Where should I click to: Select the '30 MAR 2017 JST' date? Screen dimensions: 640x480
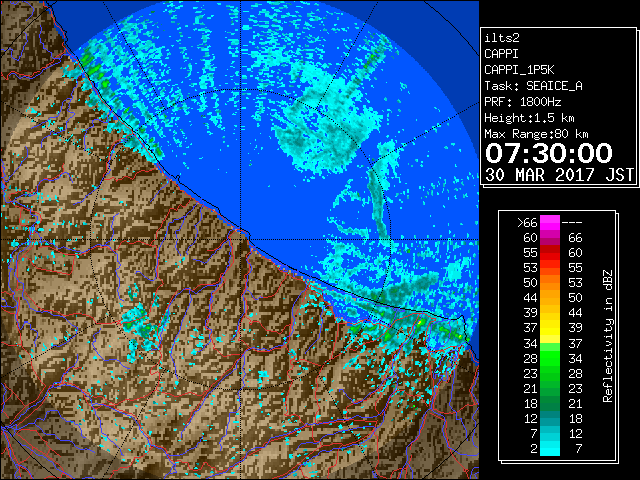(x=560, y=175)
